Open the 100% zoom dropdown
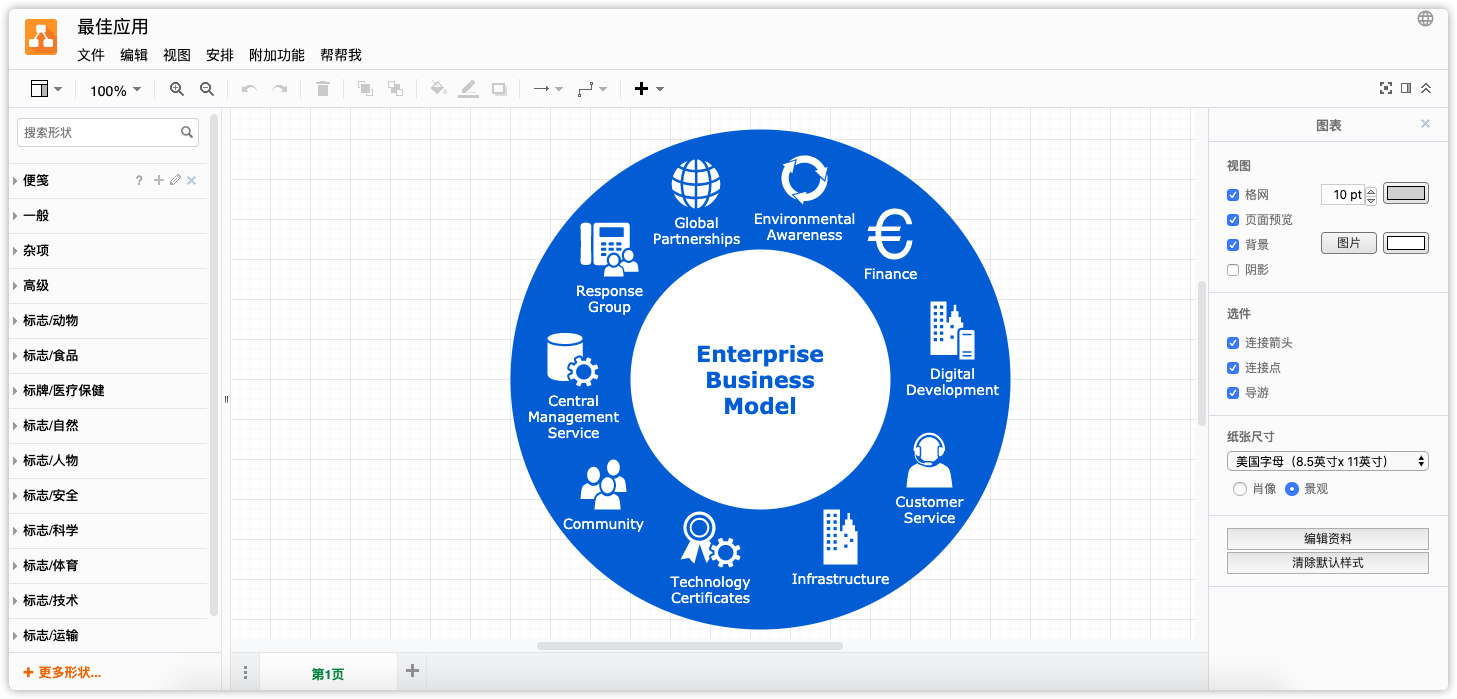This screenshot has width=1457, height=699. point(115,90)
